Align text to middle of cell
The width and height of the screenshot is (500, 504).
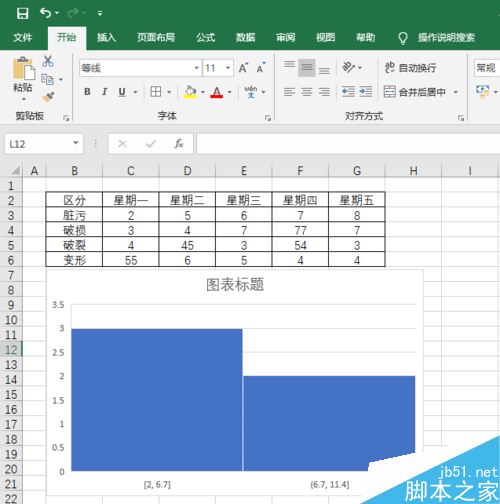click(307, 68)
